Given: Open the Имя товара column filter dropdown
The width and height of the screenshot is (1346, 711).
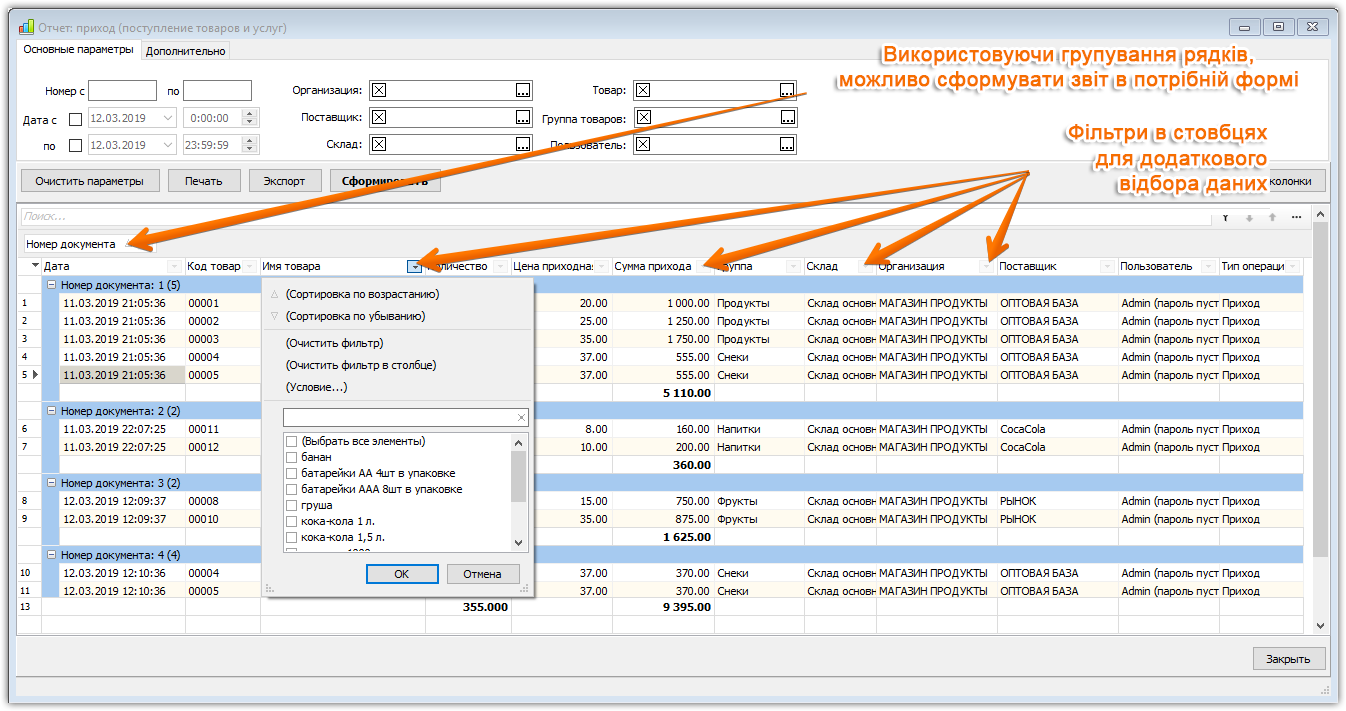Looking at the screenshot, I should click(x=414, y=267).
